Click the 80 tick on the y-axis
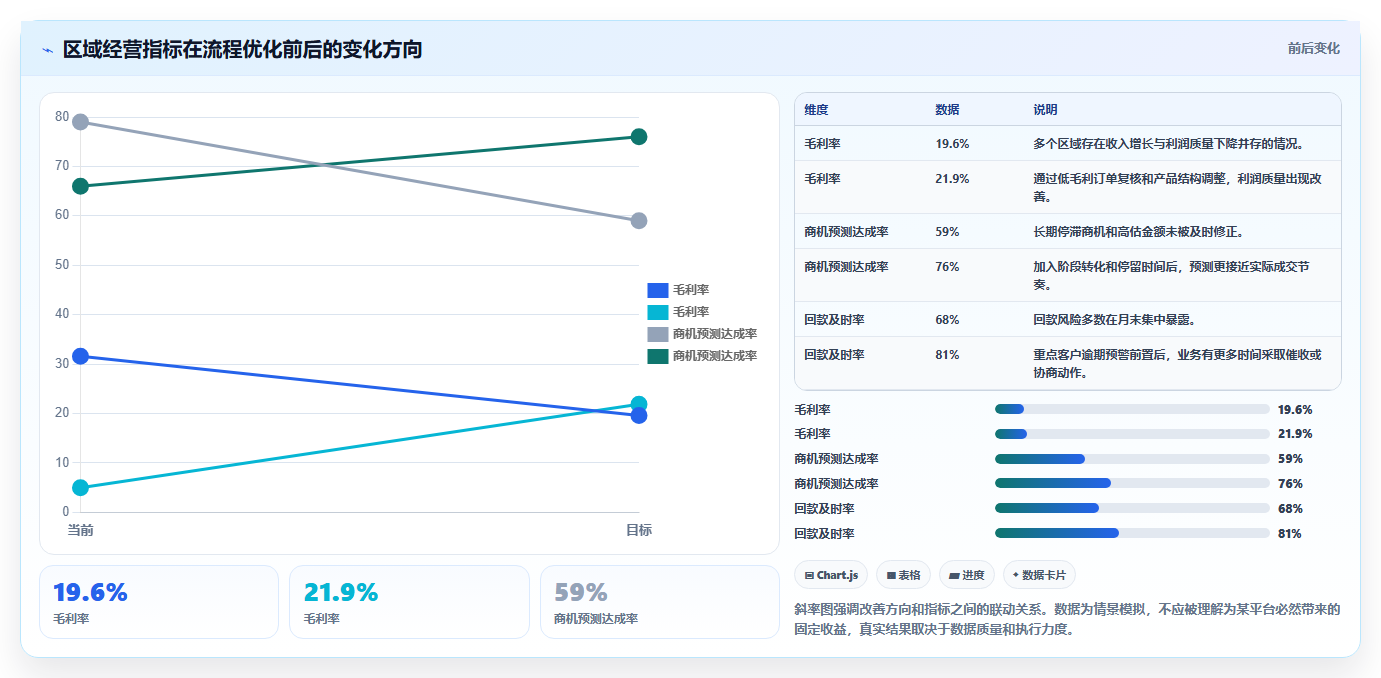Image resolution: width=1381 pixels, height=678 pixels. (x=62, y=117)
